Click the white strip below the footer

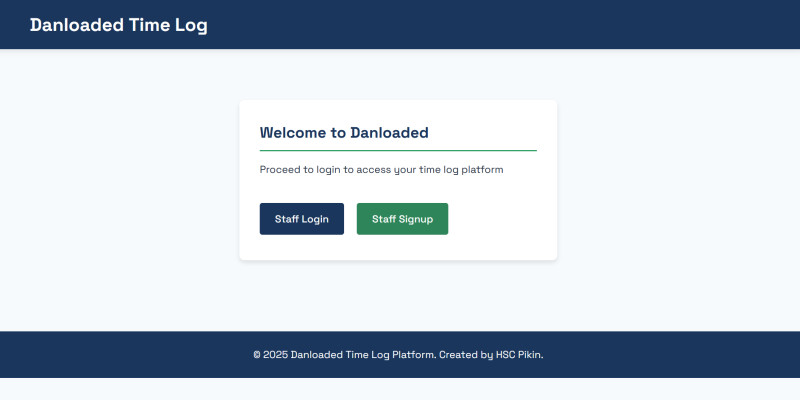(400, 389)
